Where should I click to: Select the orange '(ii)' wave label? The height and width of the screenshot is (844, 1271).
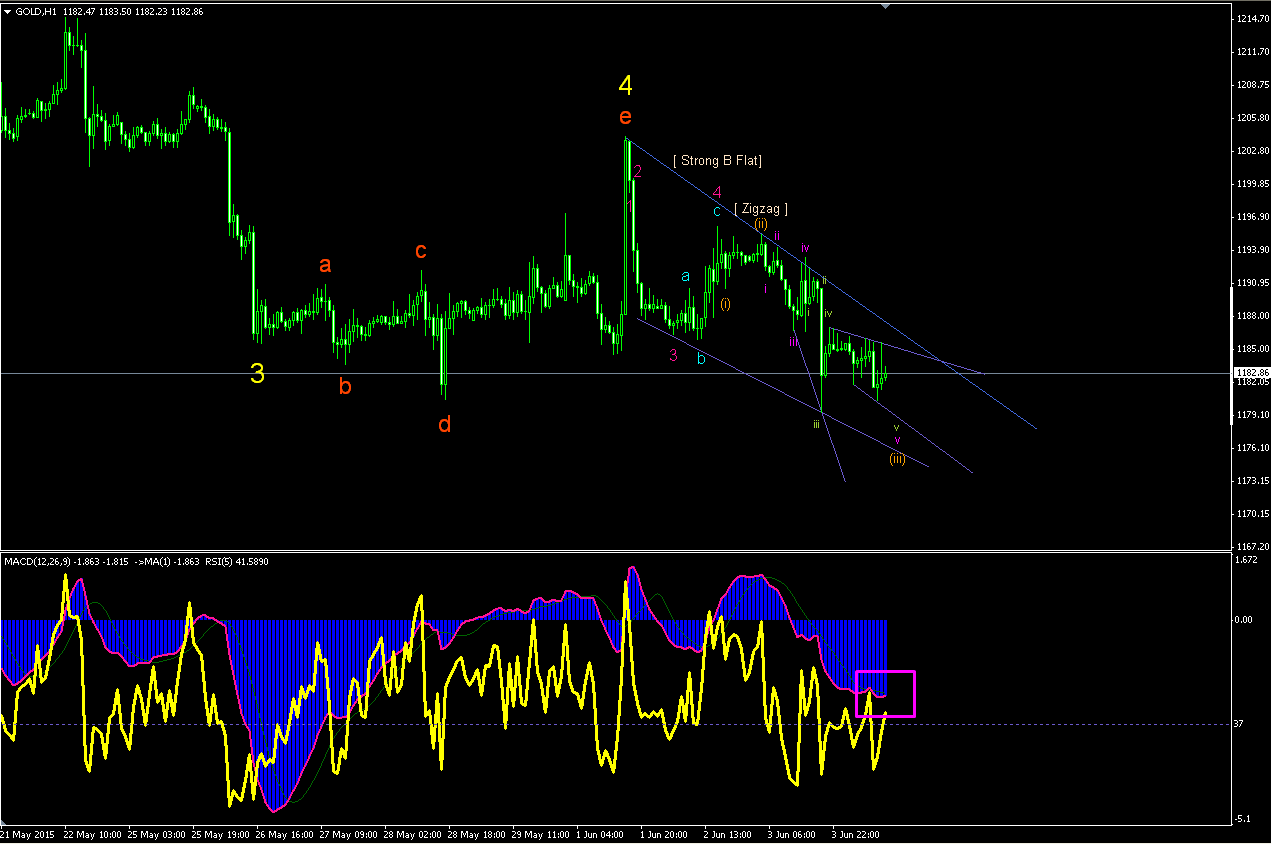click(x=761, y=224)
